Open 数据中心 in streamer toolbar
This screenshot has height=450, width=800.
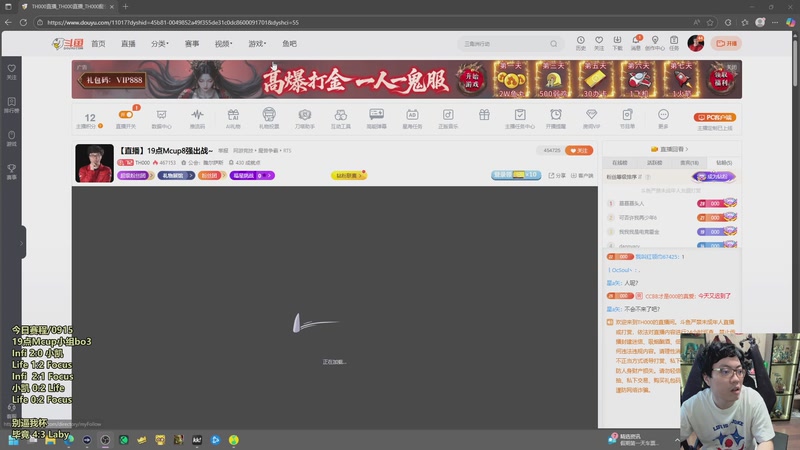tap(161, 119)
